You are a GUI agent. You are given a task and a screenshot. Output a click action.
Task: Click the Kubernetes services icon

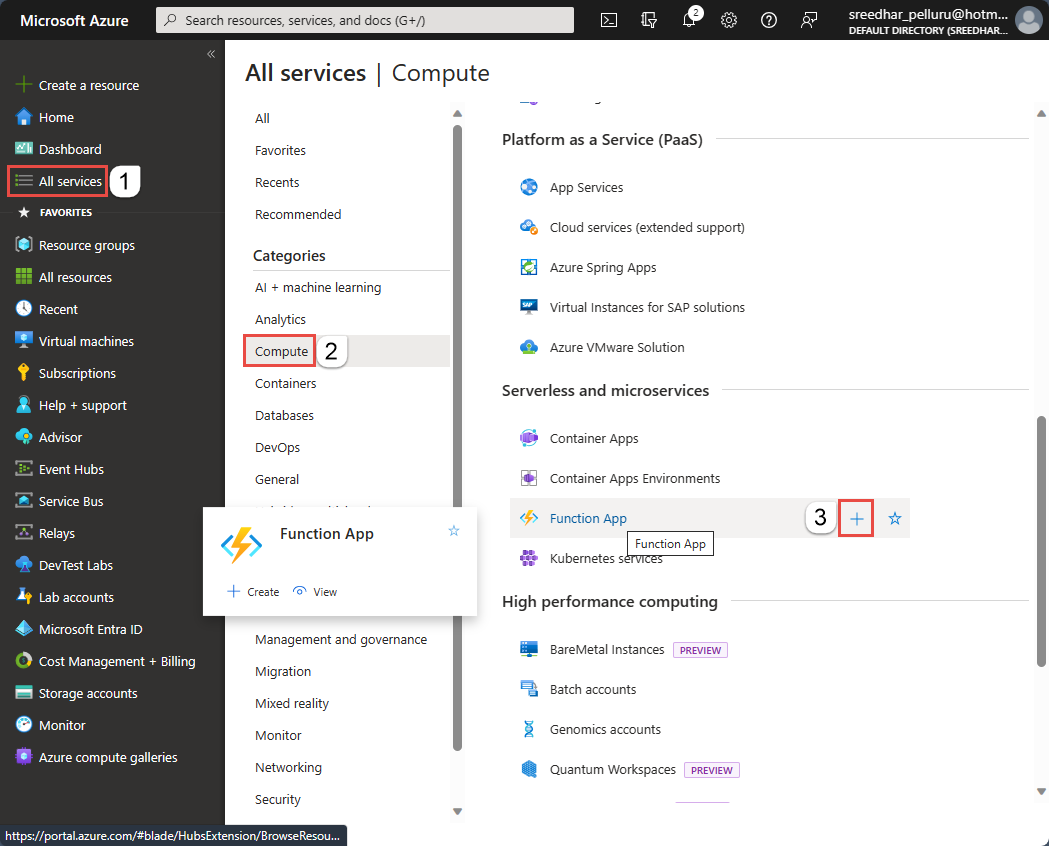(x=529, y=558)
